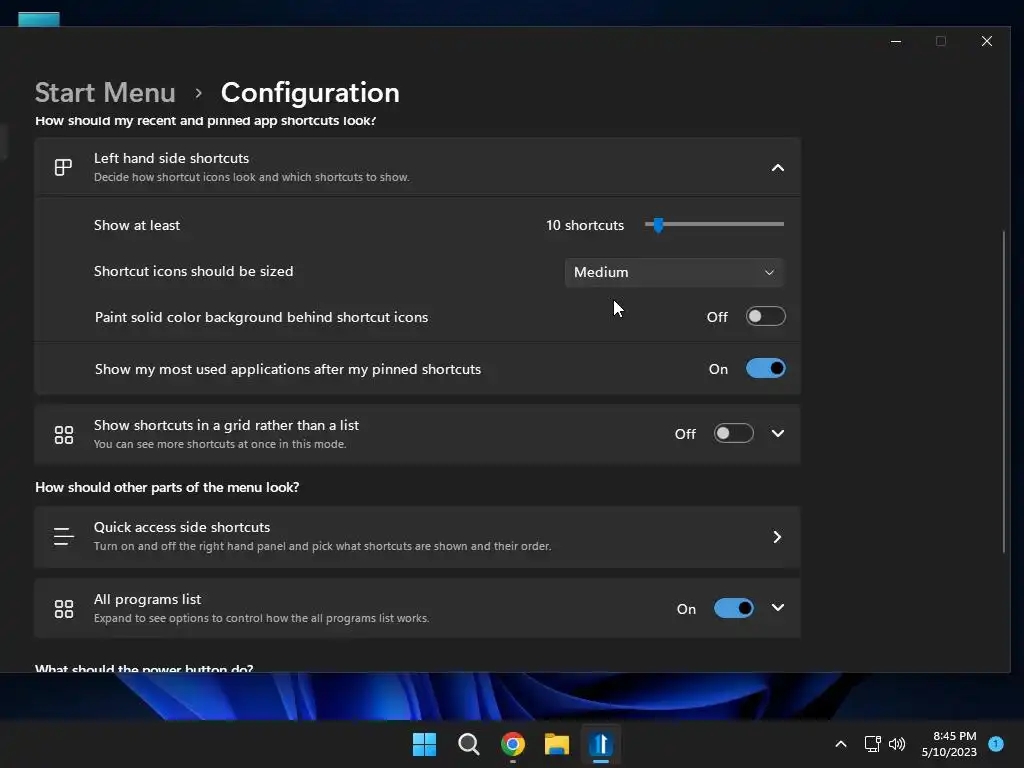Screen dimensions: 1024x768
Task: Open Quick access side shortcuts page arrow
Action: [777, 537]
